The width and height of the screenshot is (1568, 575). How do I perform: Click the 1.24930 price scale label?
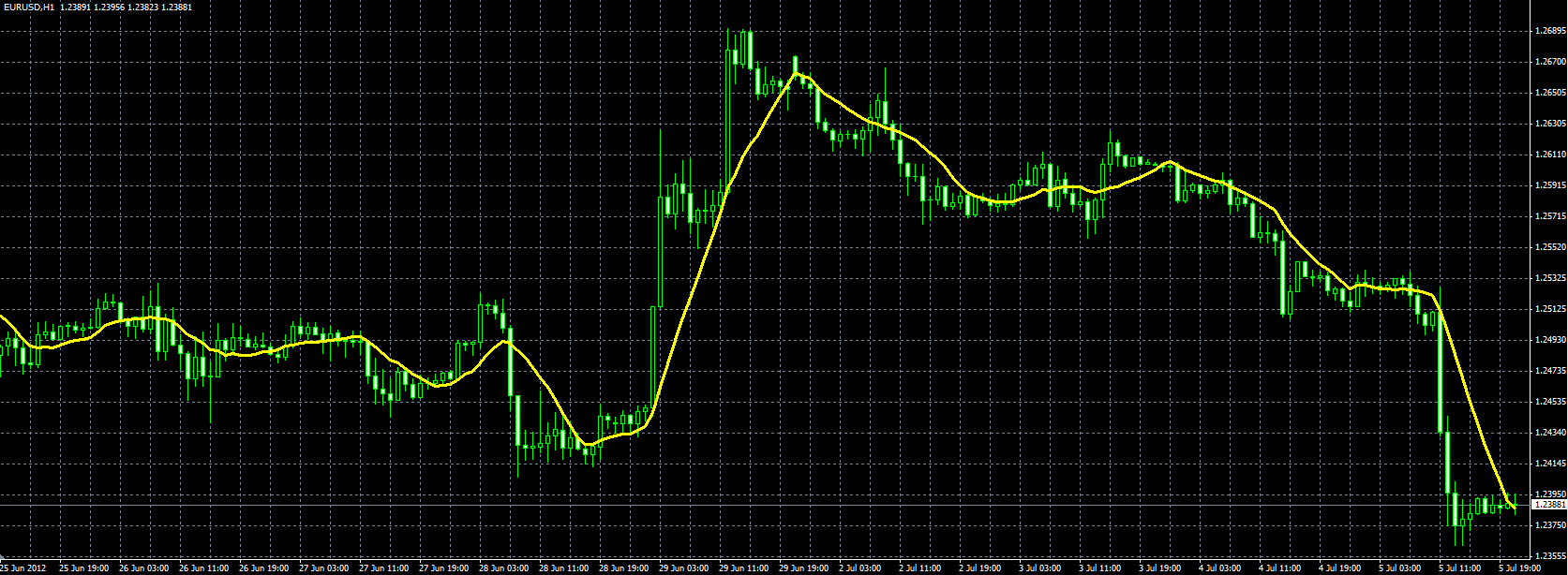[x=1550, y=340]
